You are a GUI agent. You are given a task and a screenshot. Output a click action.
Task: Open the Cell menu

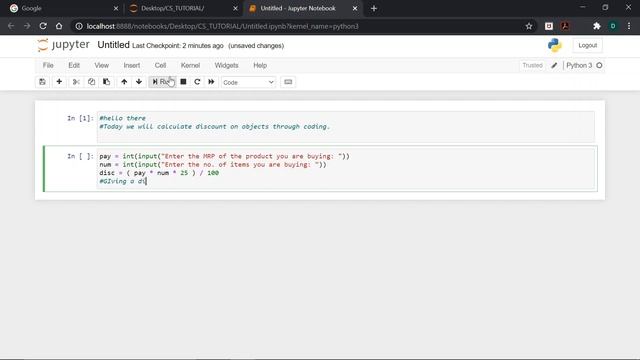pyautogui.click(x=160, y=65)
